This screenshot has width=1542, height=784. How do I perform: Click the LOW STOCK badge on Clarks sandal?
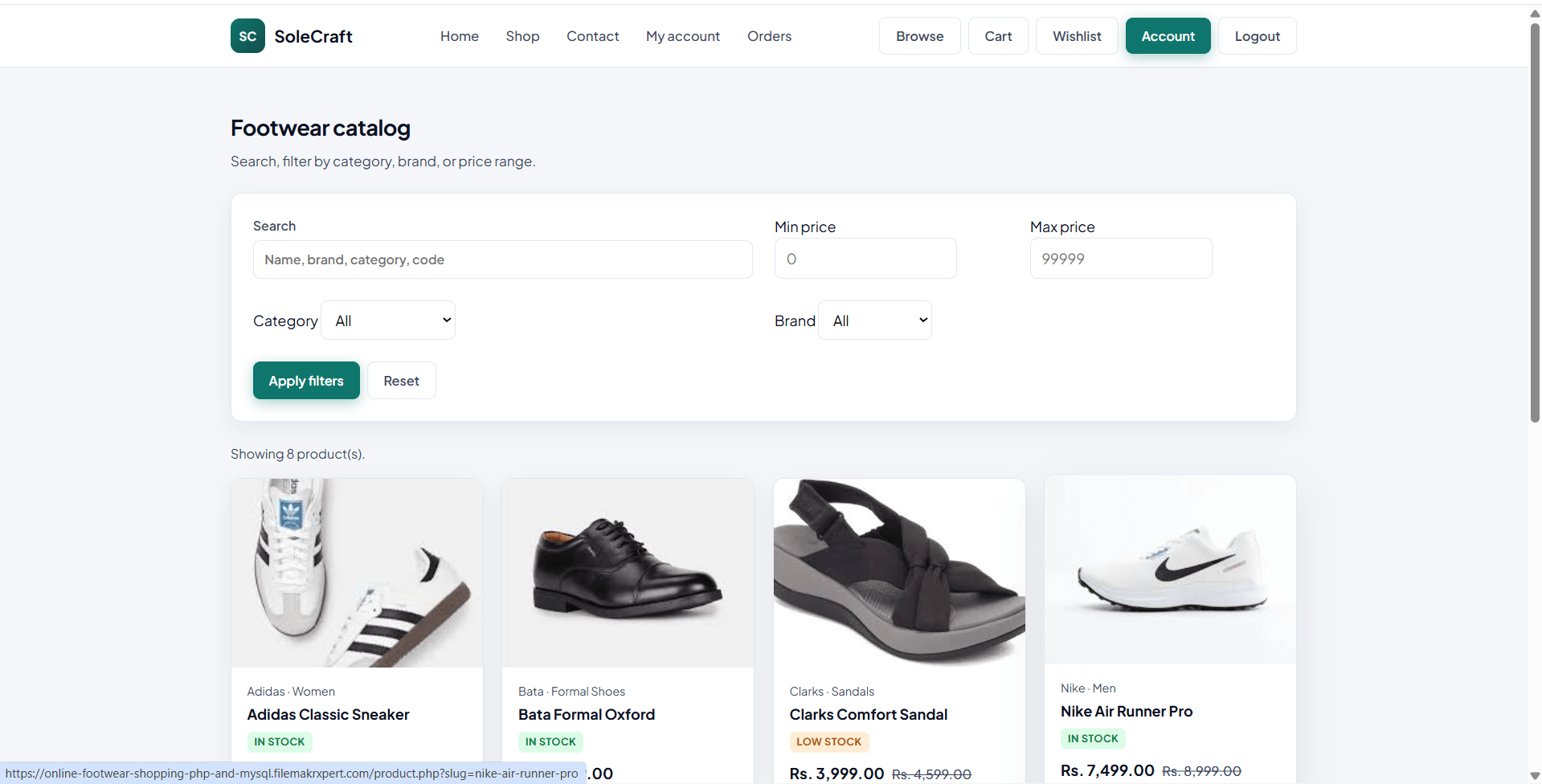tap(828, 741)
